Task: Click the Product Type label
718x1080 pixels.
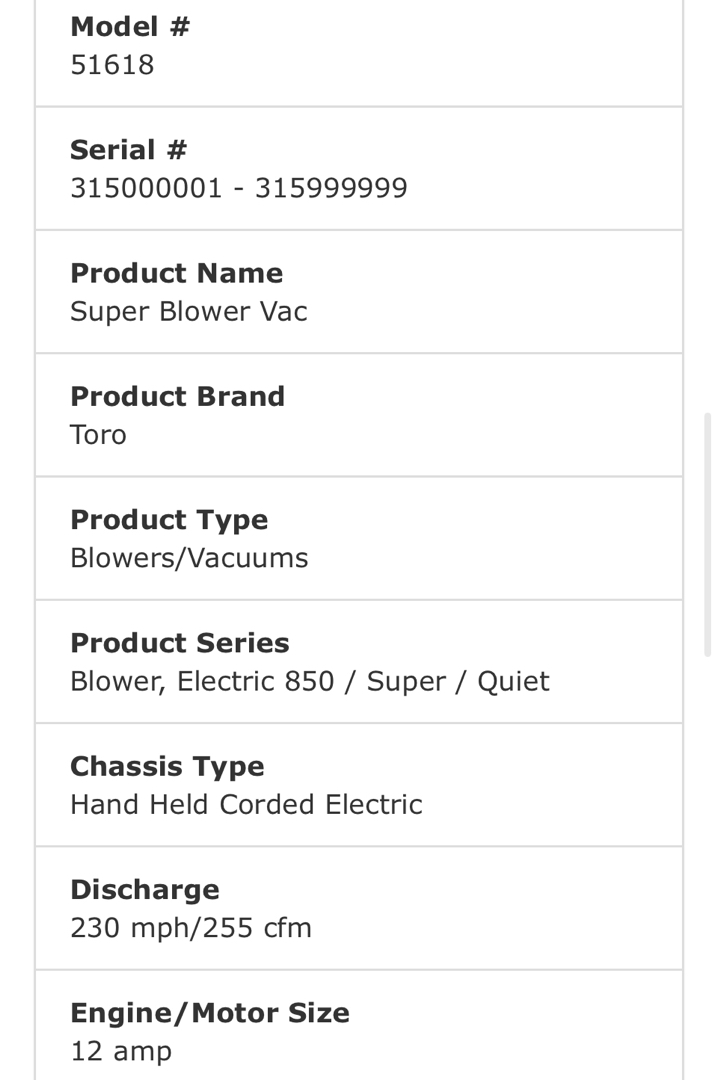Action: [169, 520]
